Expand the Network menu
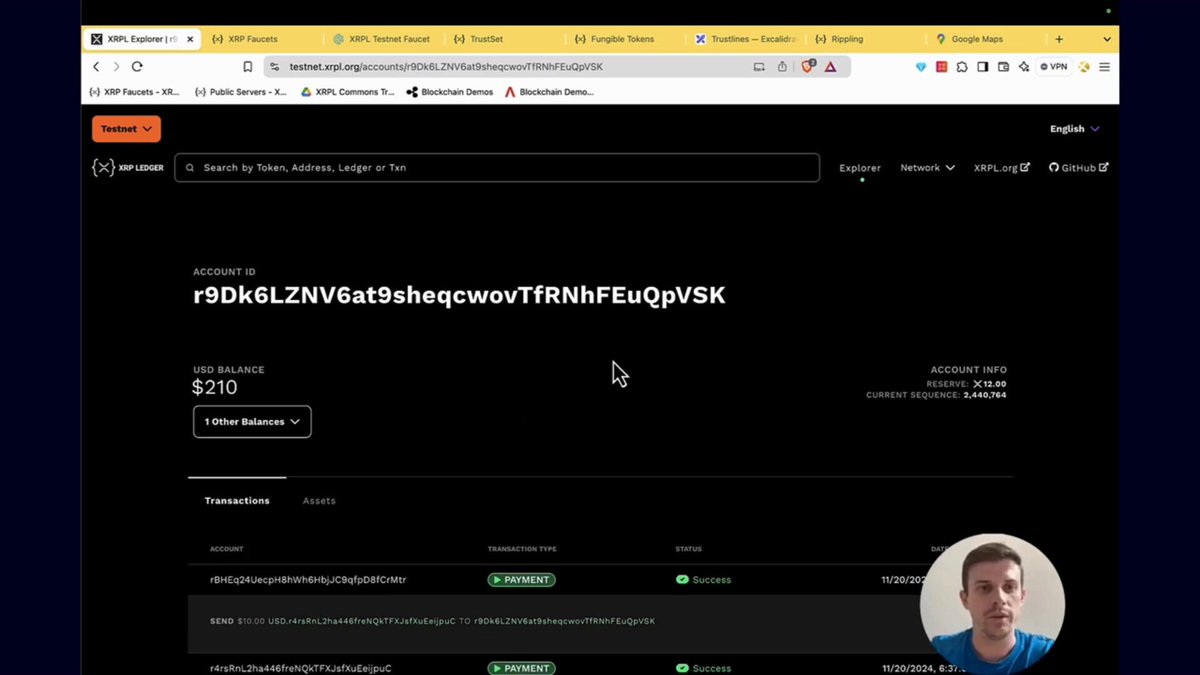Image resolution: width=1200 pixels, height=675 pixels. tap(927, 168)
